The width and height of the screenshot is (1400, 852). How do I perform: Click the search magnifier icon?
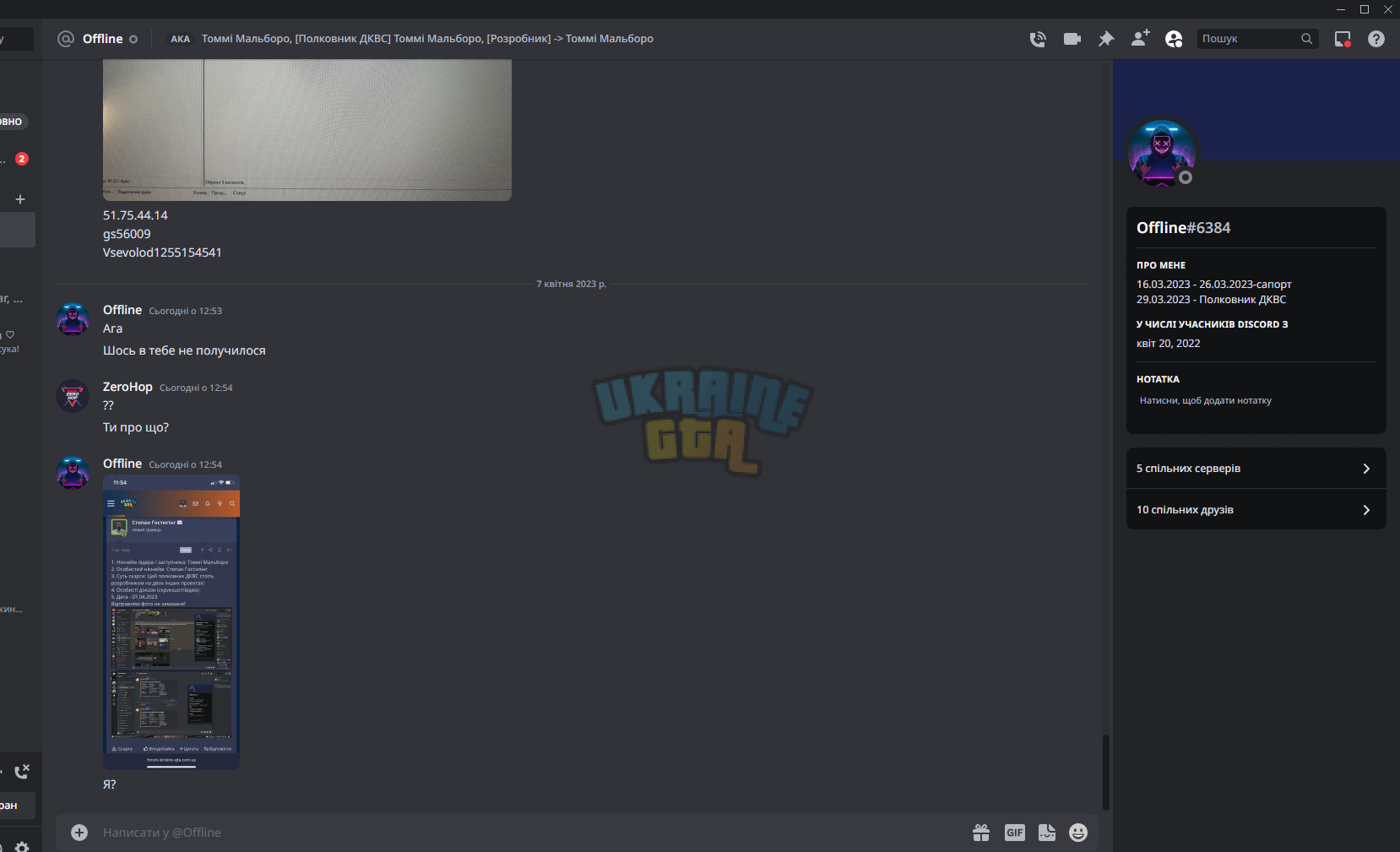[x=1307, y=39]
